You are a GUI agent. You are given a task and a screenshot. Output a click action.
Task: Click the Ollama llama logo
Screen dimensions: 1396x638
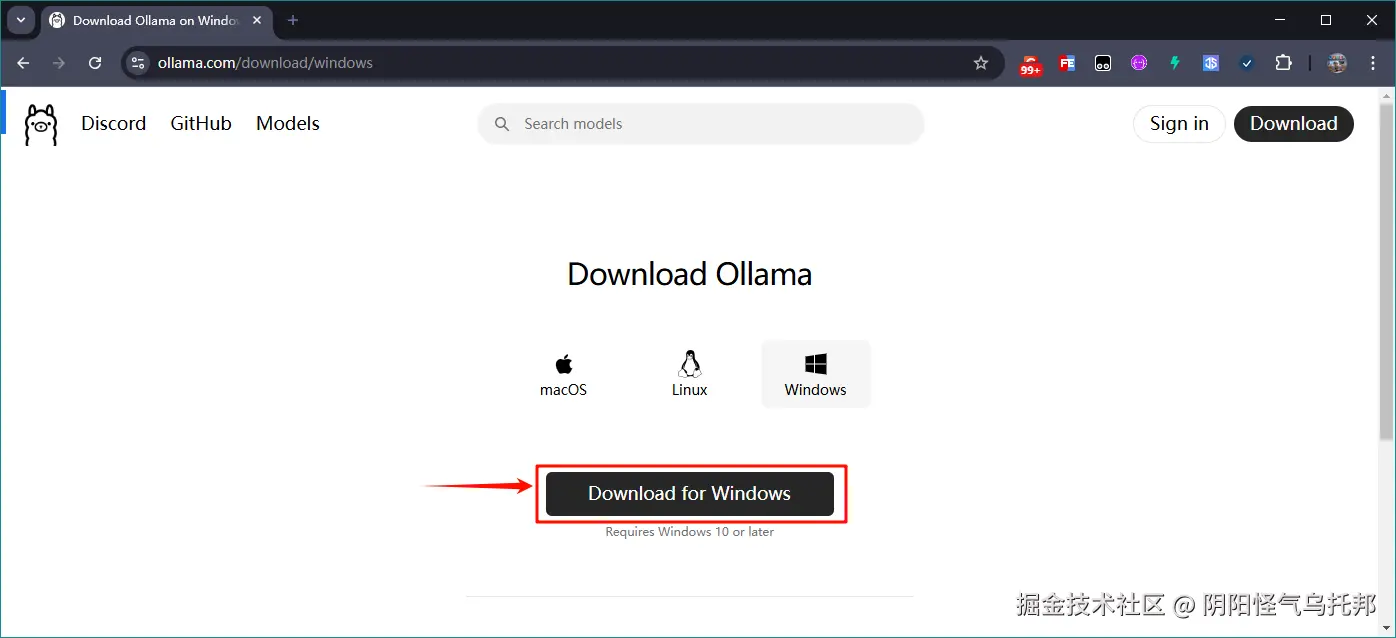pos(40,123)
